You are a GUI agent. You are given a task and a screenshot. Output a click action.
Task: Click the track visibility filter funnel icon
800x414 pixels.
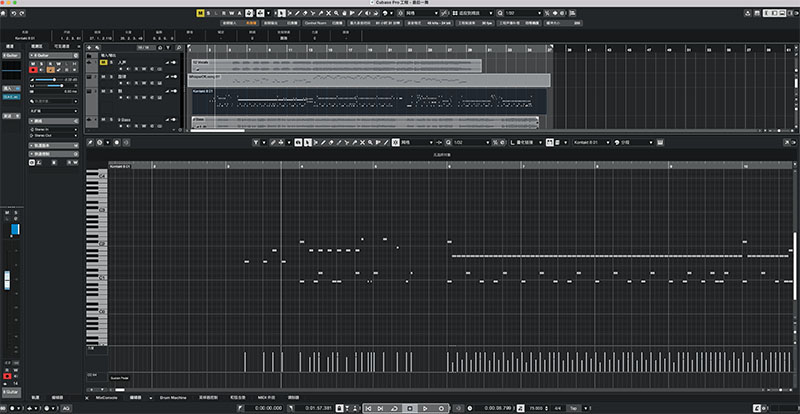[x=168, y=47]
